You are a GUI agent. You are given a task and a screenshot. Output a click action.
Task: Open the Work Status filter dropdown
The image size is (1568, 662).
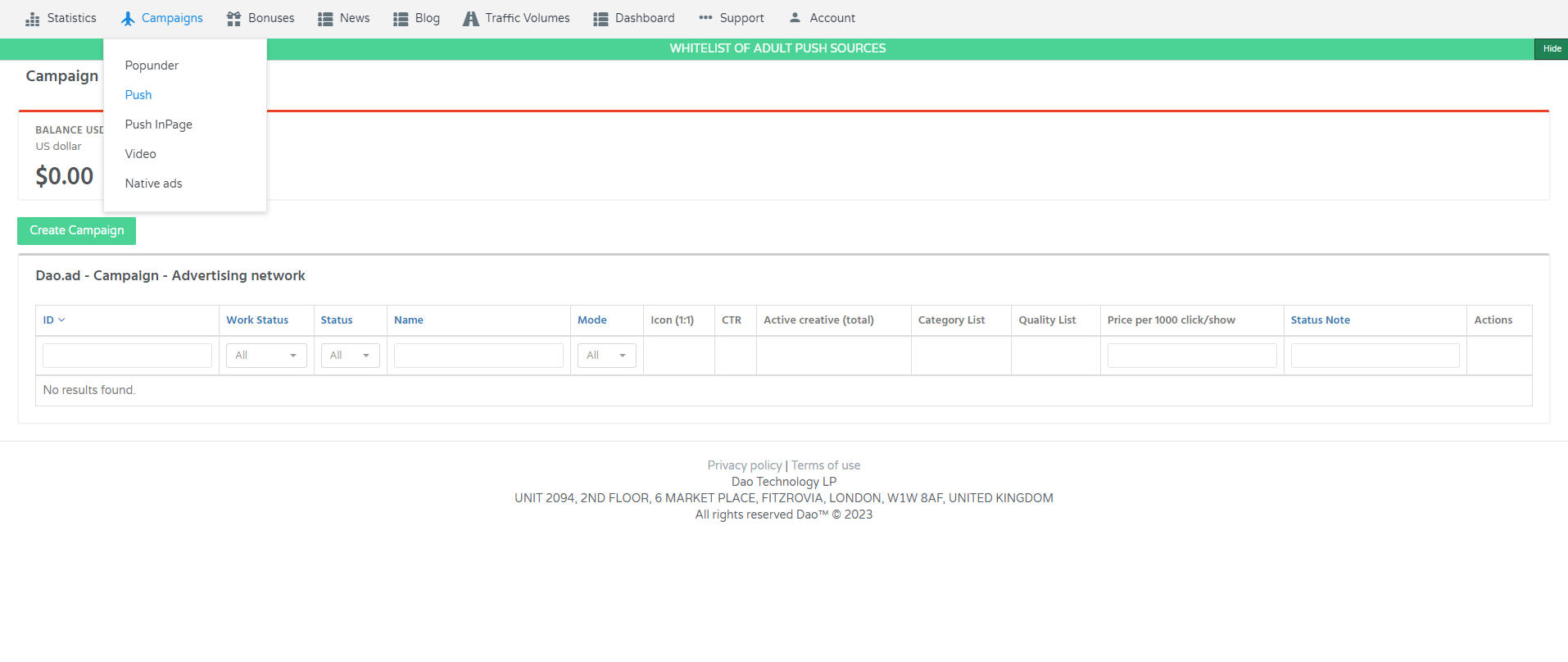[266, 356]
